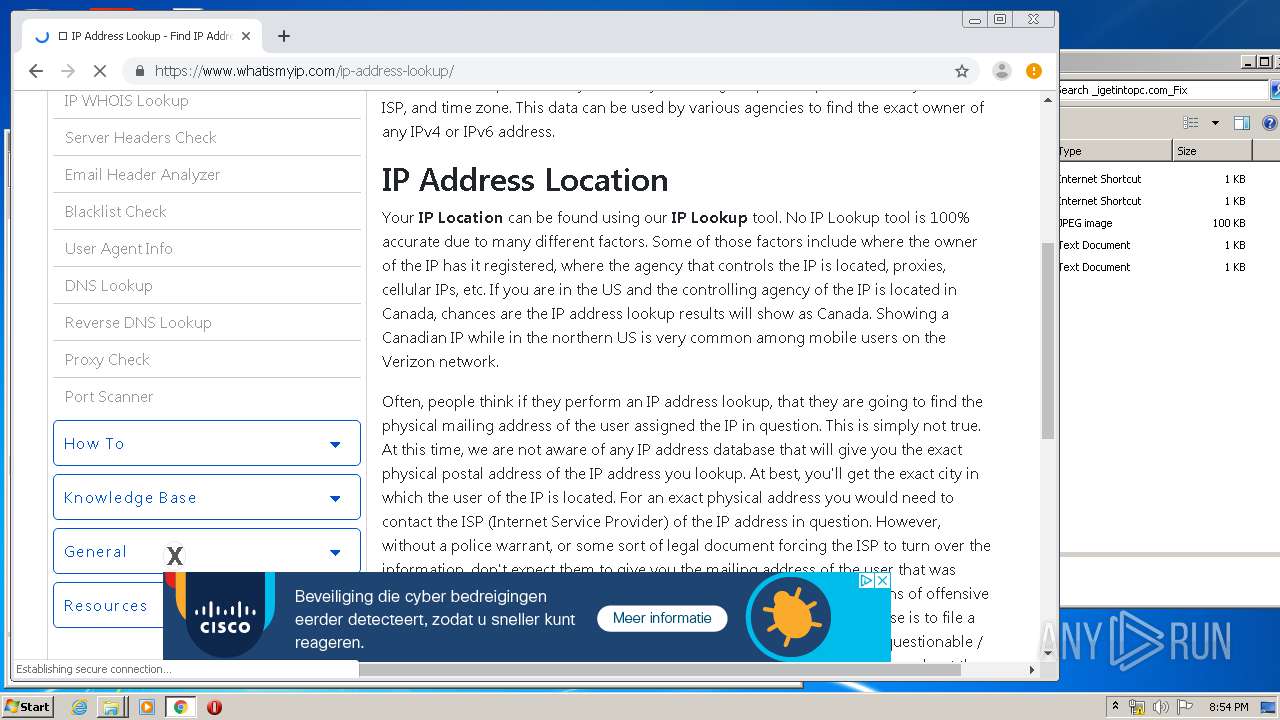This screenshot has height=720, width=1280.
Task: Click the IP Address Location heading
Action: click(x=525, y=180)
